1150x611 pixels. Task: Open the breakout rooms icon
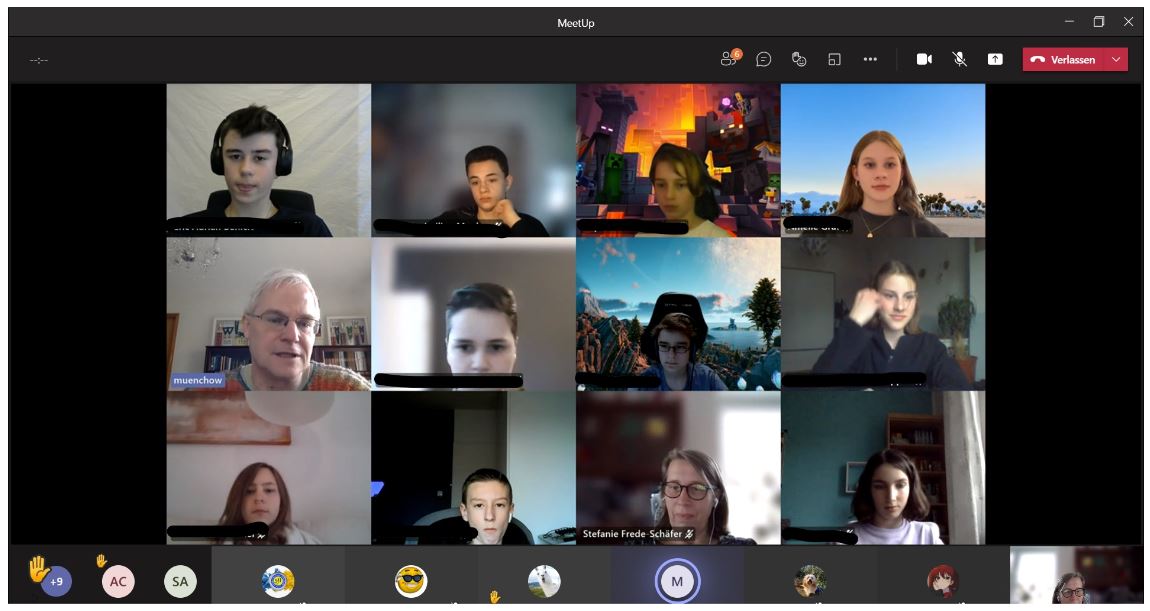pyautogui.click(x=834, y=59)
